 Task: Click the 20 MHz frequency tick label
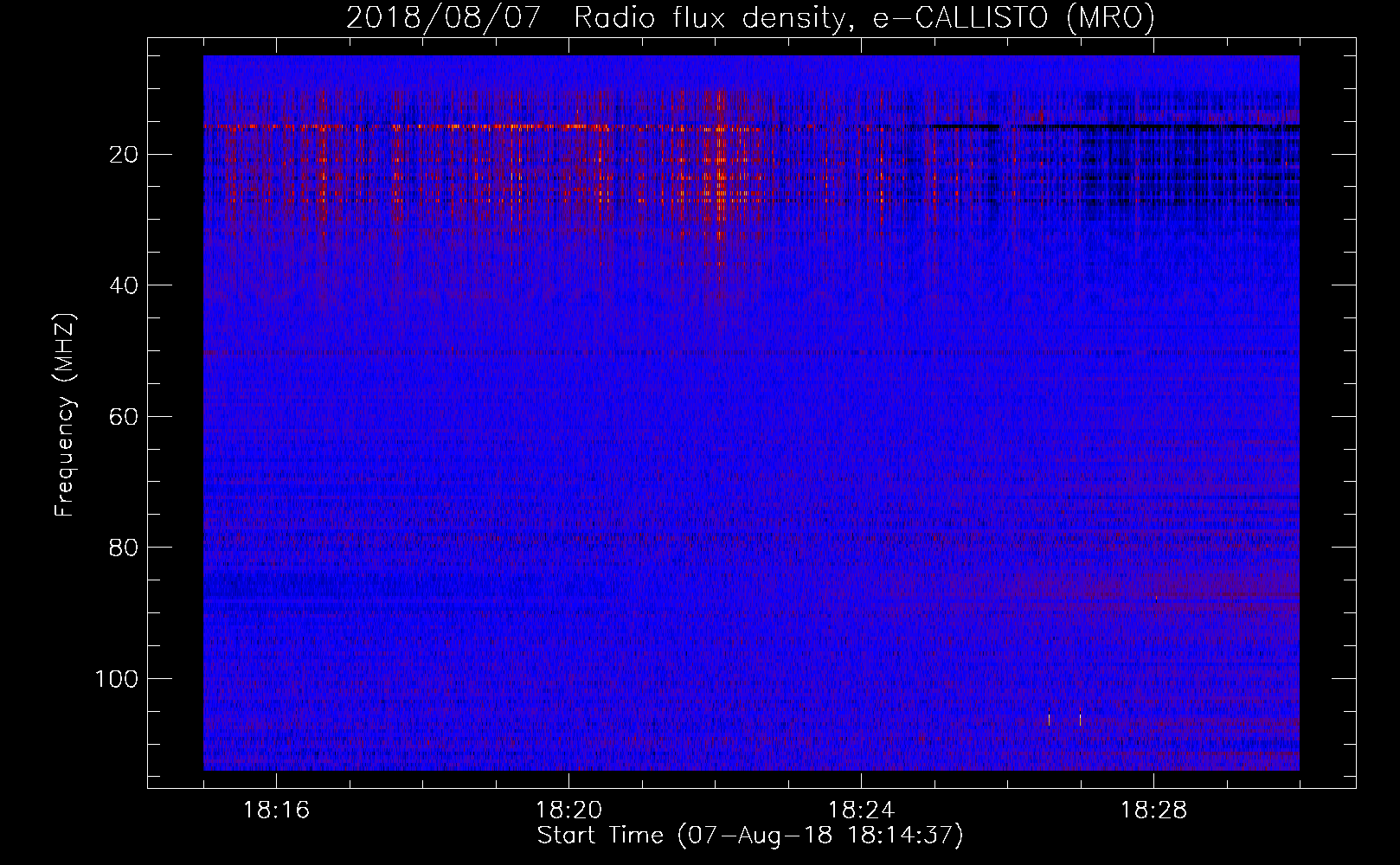click(124, 155)
